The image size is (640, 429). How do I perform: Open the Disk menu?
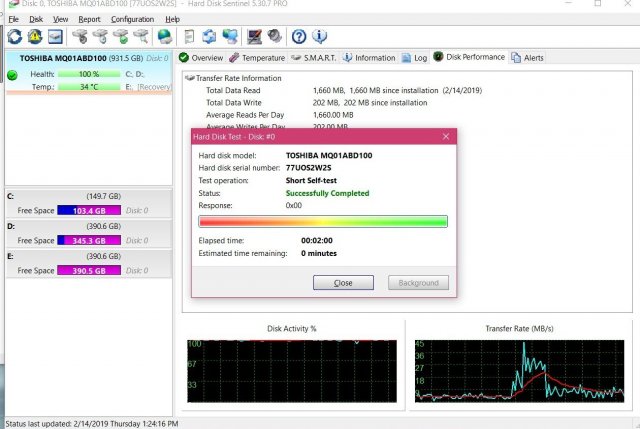tap(36, 19)
